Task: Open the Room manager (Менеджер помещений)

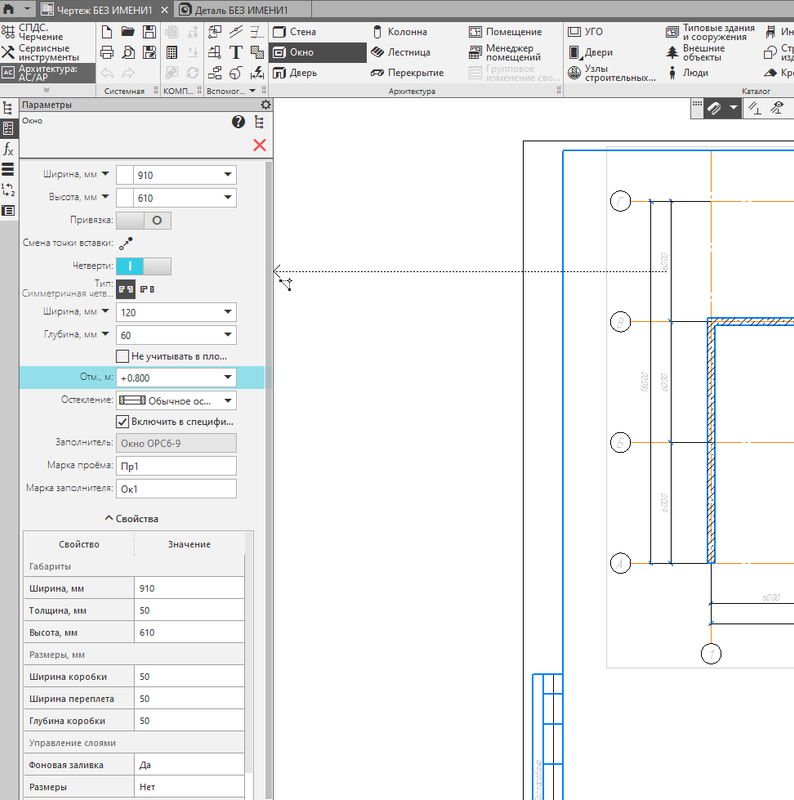Action: (x=505, y=52)
